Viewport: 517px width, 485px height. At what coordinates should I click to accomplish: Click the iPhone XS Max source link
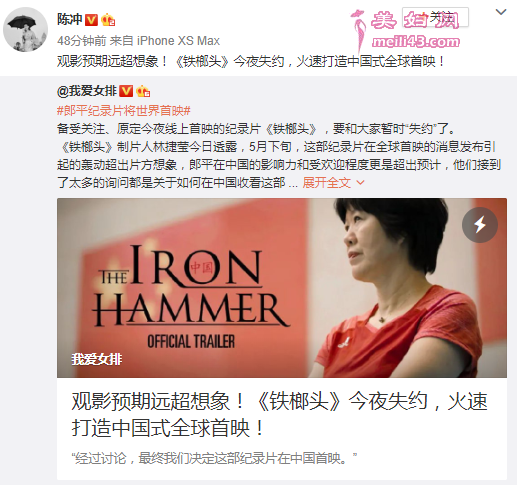(178, 41)
